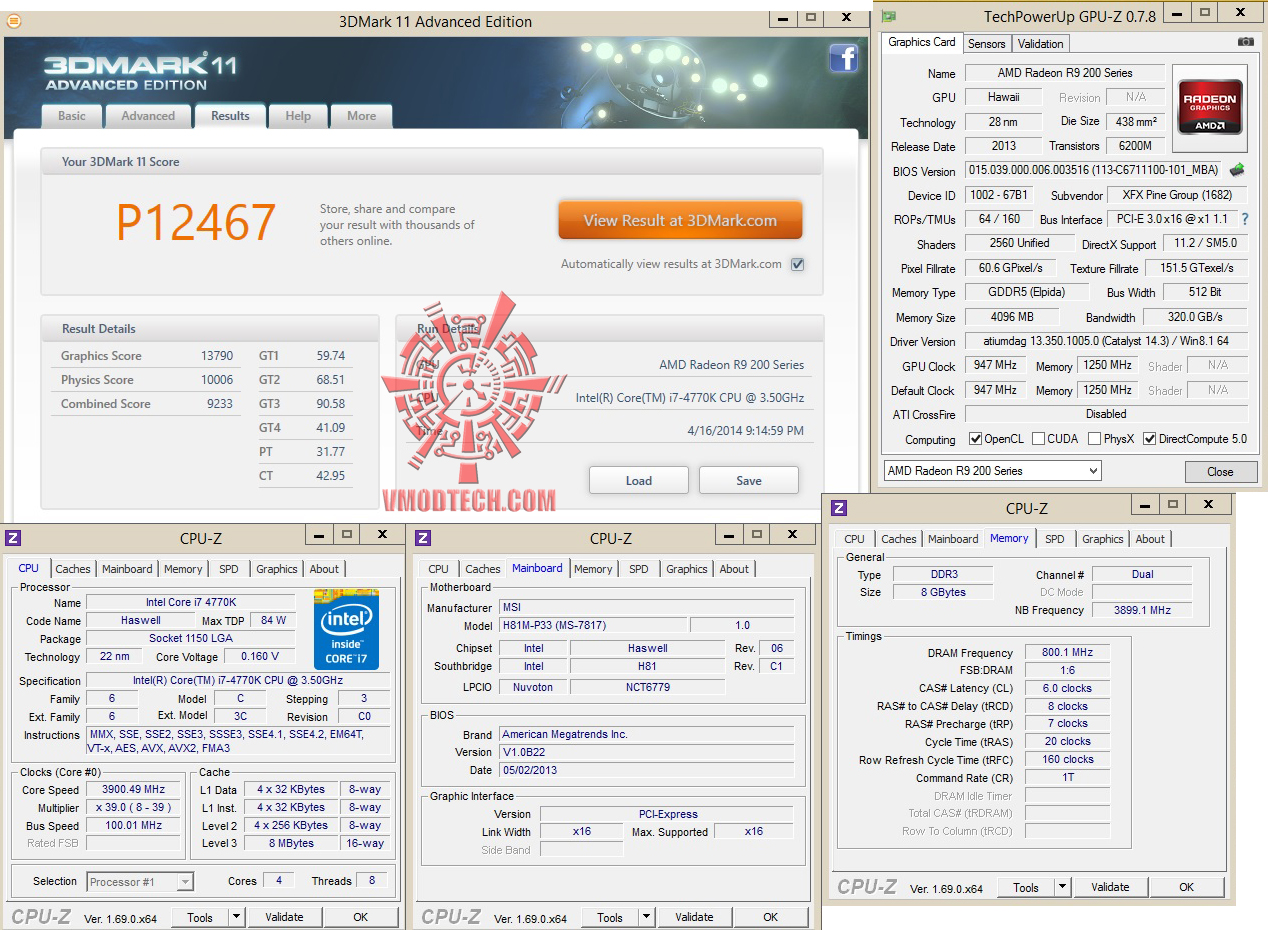Switch to the Validation tab in GPU-Z
The height and width of the screenshot is (930, 1268).
click(x=1040, y=43)
